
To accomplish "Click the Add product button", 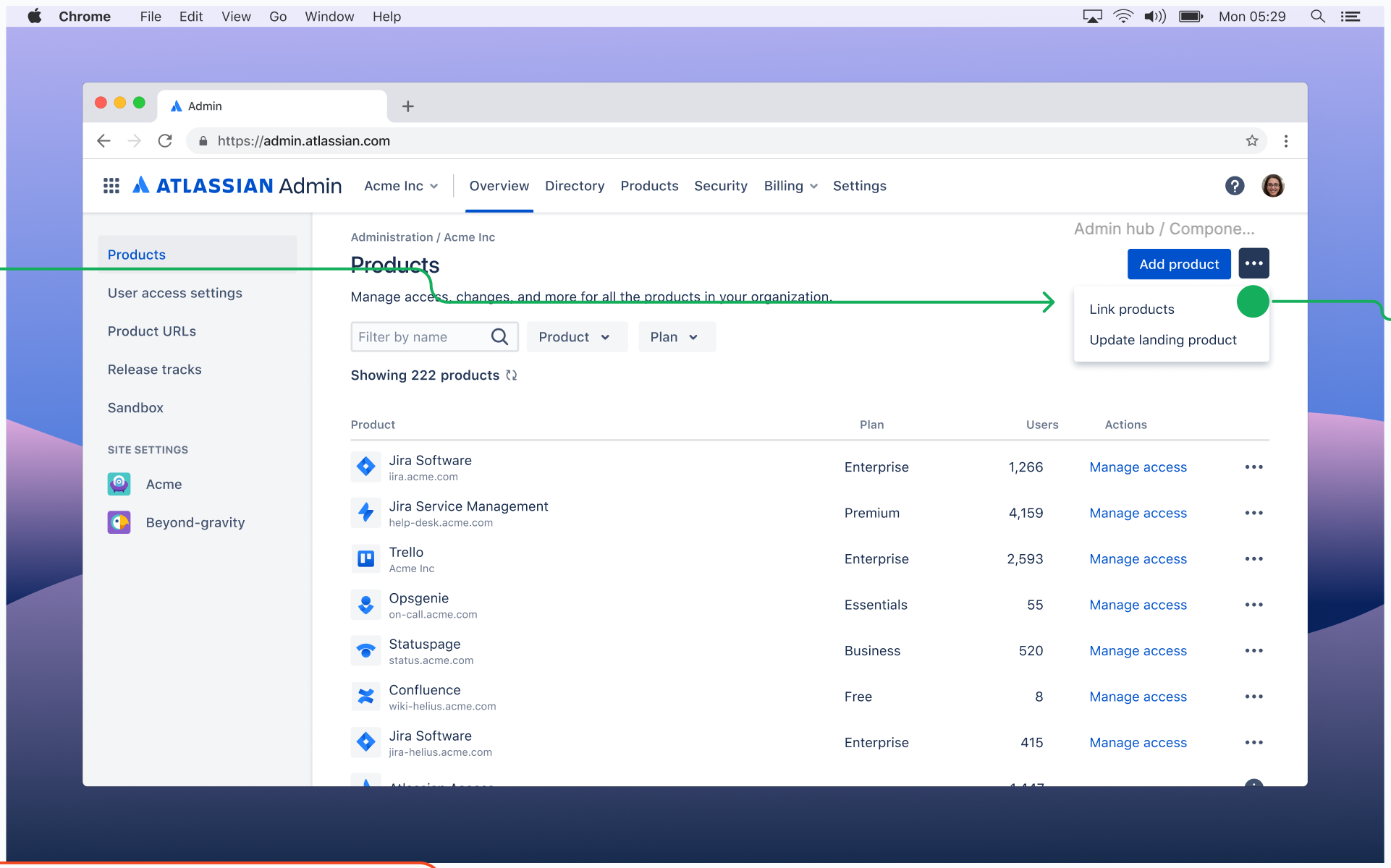I will tap(1178, 264).
